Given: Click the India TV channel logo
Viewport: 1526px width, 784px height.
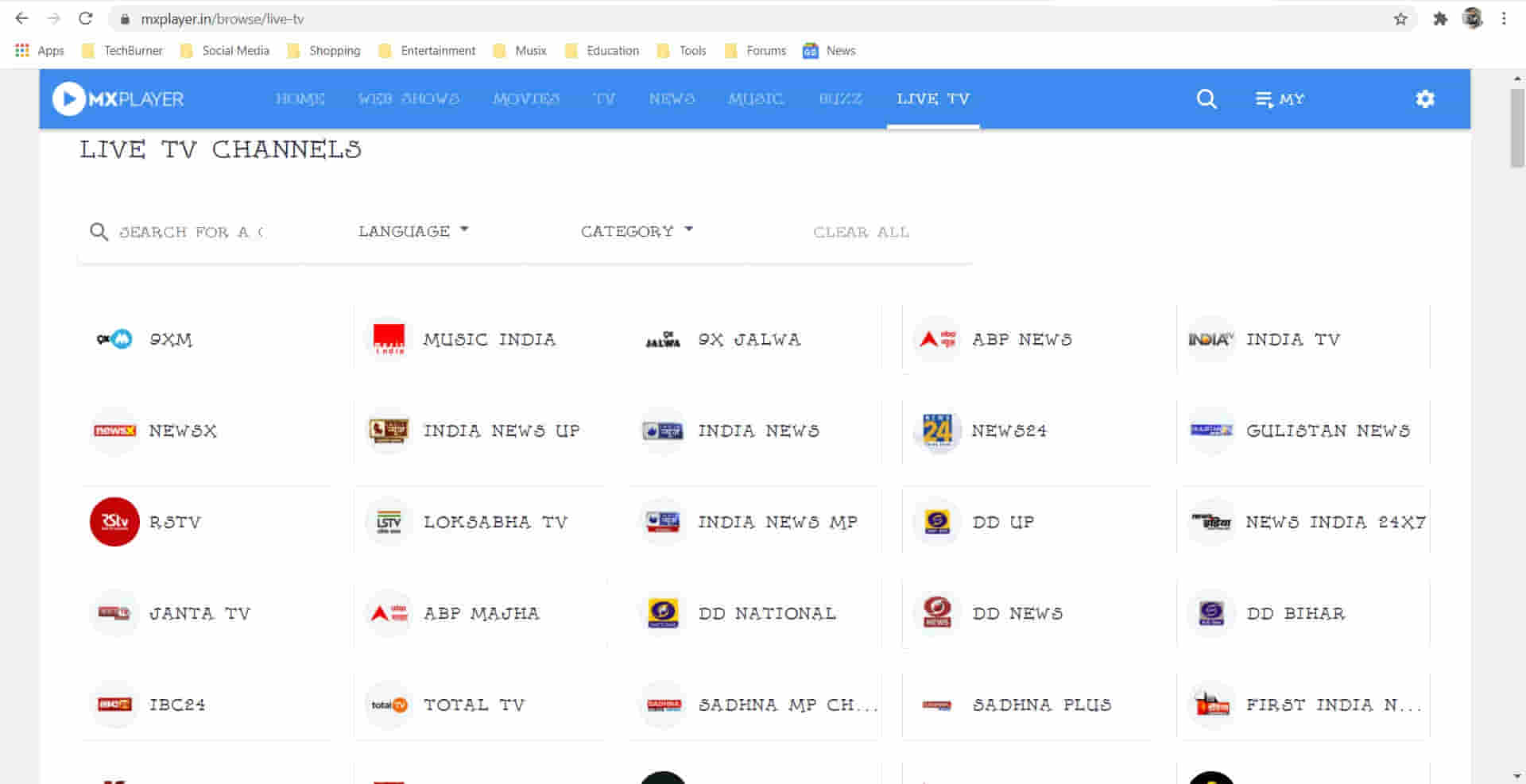Looking at the screenshot, I should [x=1211, y=339].
